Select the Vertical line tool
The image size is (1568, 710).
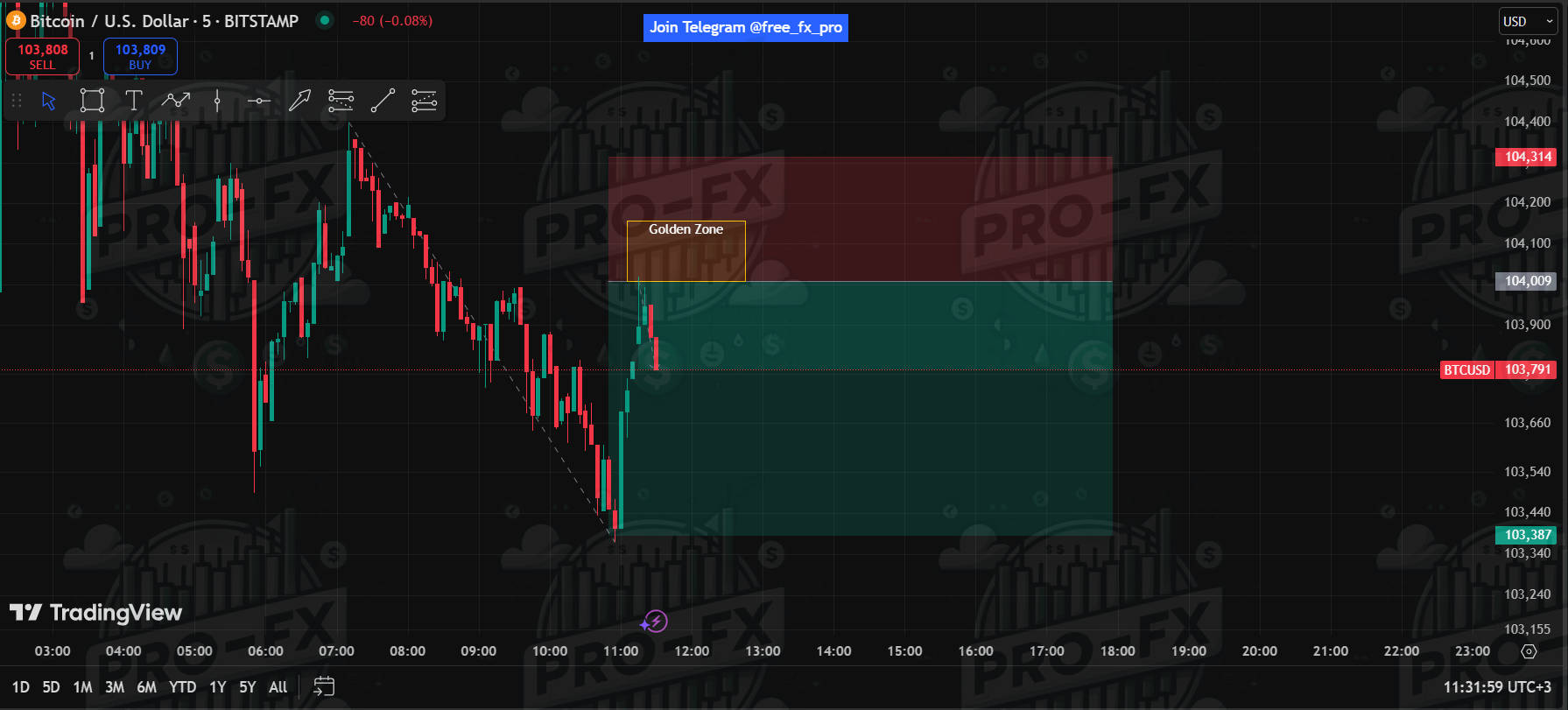217,101
